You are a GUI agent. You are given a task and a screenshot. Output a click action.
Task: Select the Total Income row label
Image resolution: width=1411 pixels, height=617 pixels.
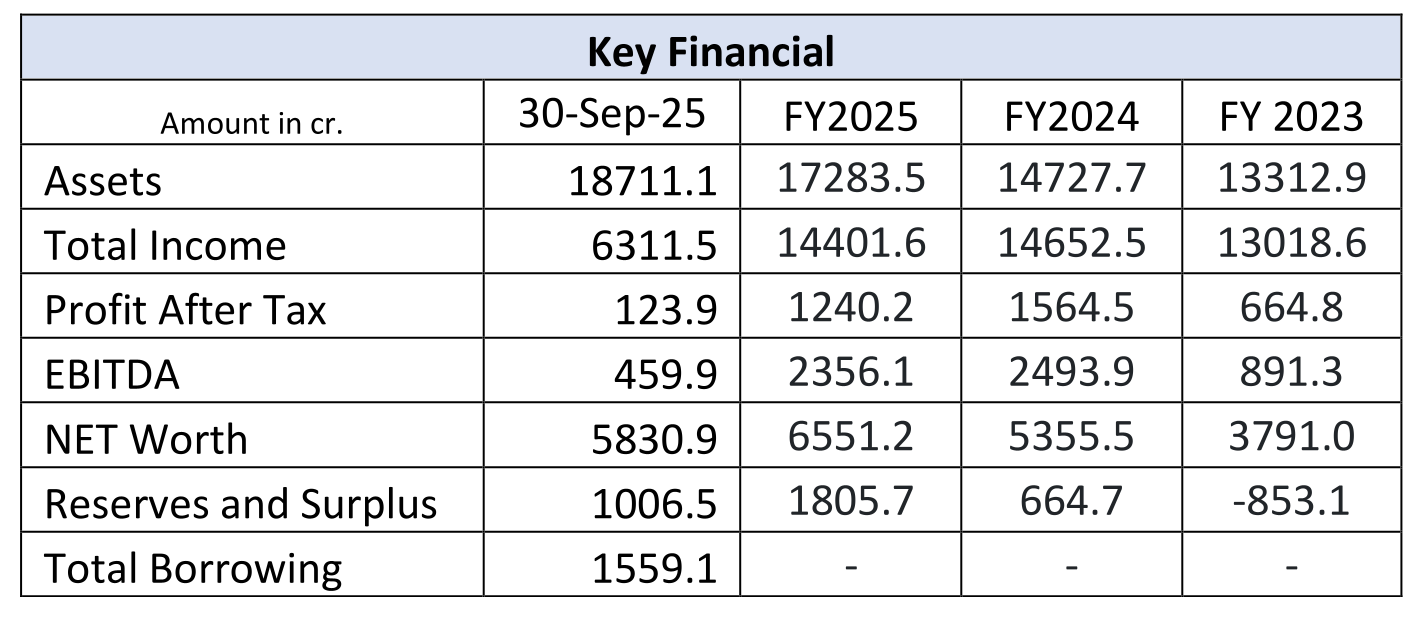click(x=165, y=245)
